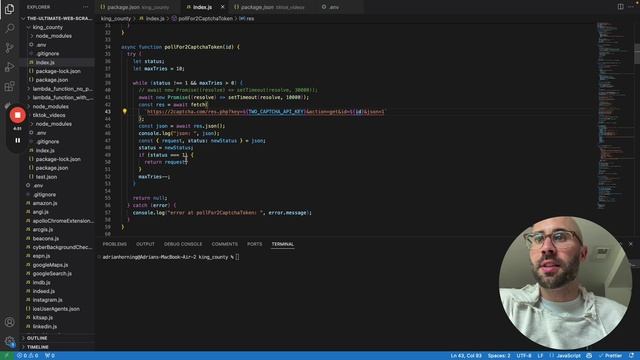Open amazon.js in the explorer

[45, 203]
